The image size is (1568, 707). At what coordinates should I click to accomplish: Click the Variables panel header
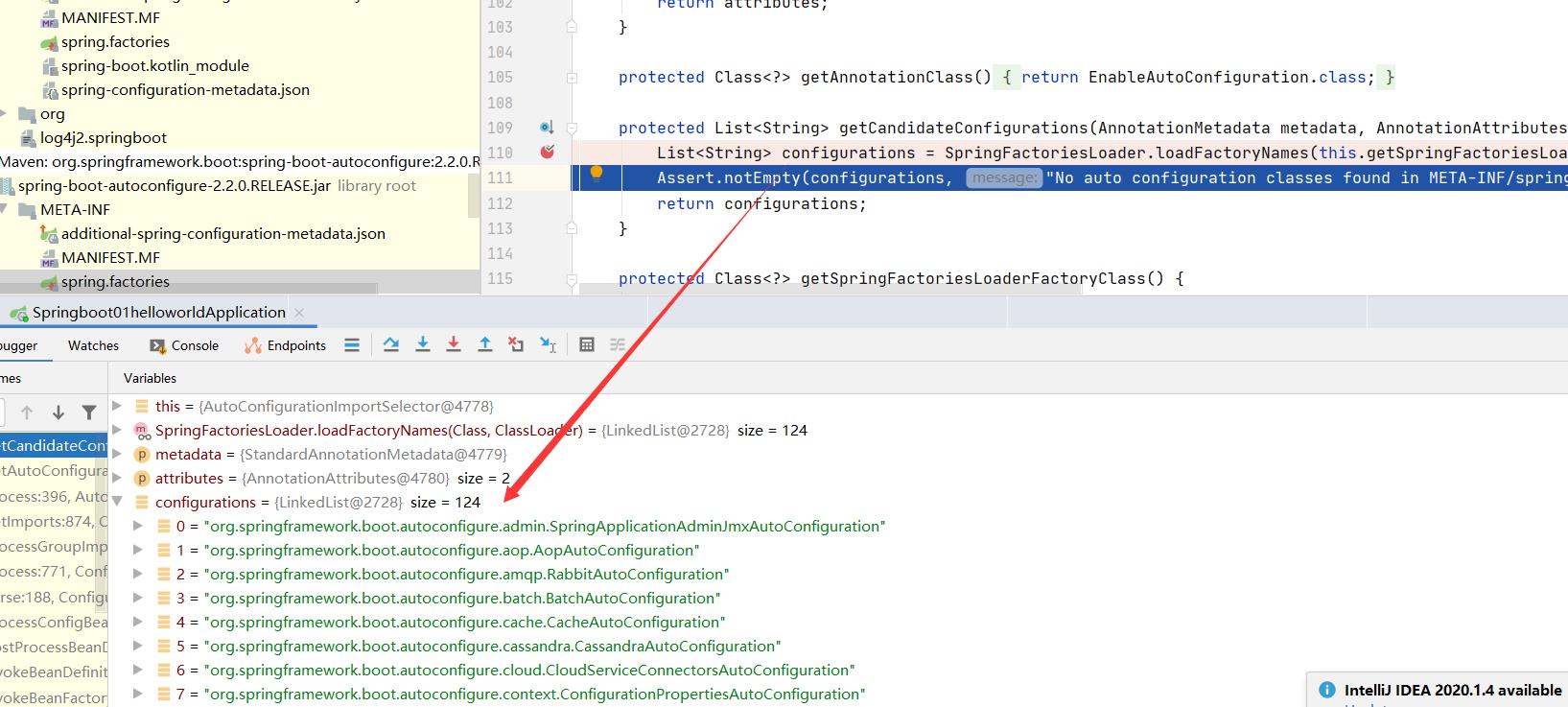150,378
